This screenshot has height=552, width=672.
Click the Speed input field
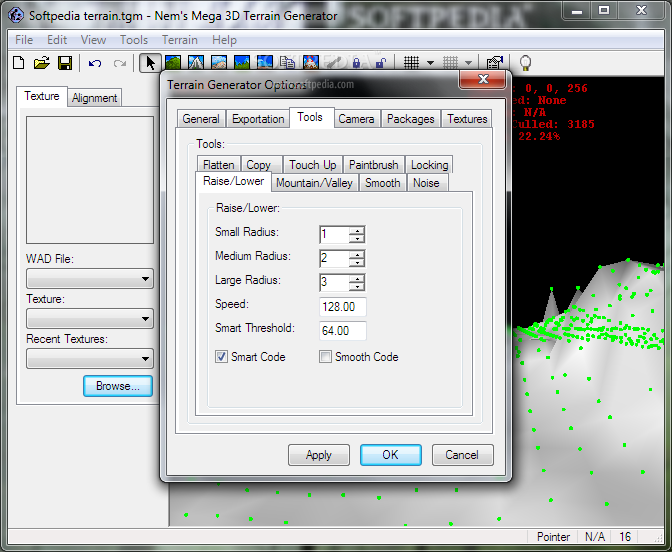tap(343, 306)
